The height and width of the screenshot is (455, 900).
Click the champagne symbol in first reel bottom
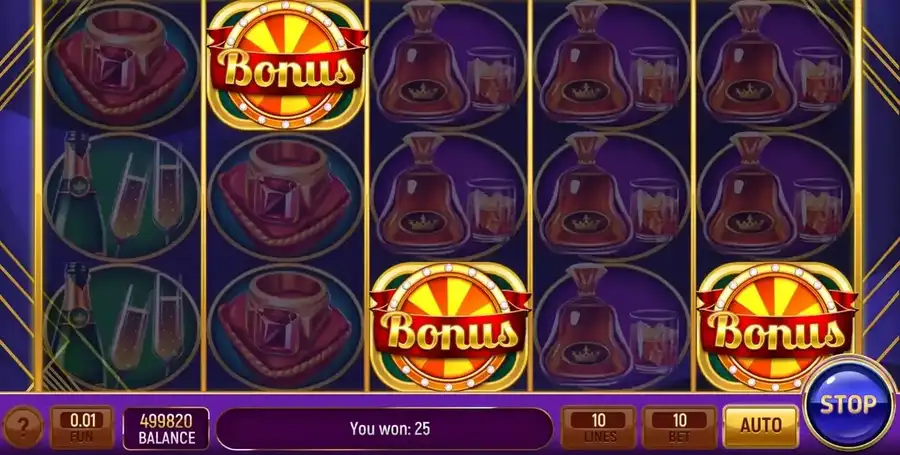pos(121,327)
